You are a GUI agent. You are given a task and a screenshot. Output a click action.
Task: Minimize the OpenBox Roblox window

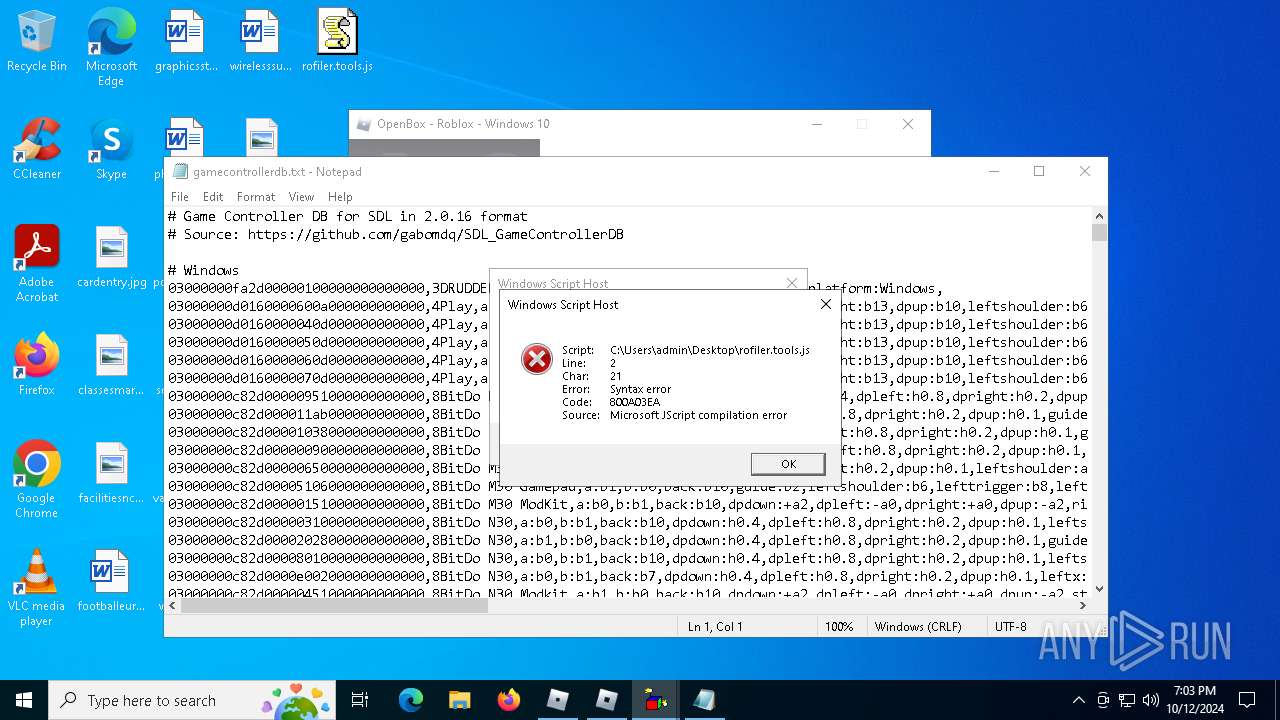tap(817, 124)
